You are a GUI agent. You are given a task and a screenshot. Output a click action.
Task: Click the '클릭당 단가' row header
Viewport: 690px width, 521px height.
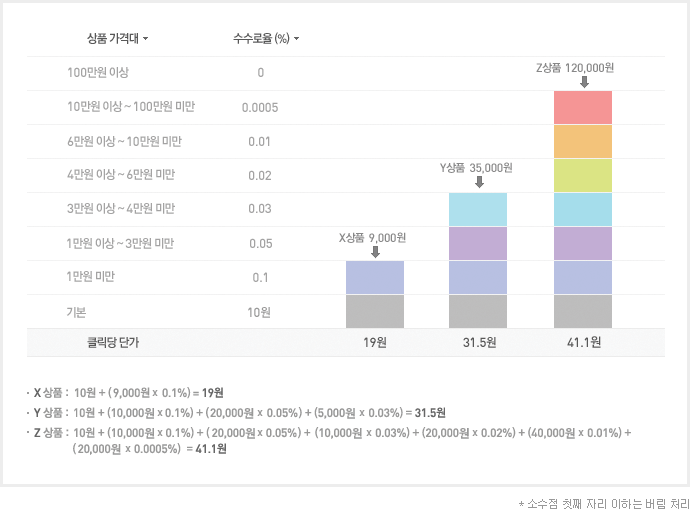(x=113, y=343)
